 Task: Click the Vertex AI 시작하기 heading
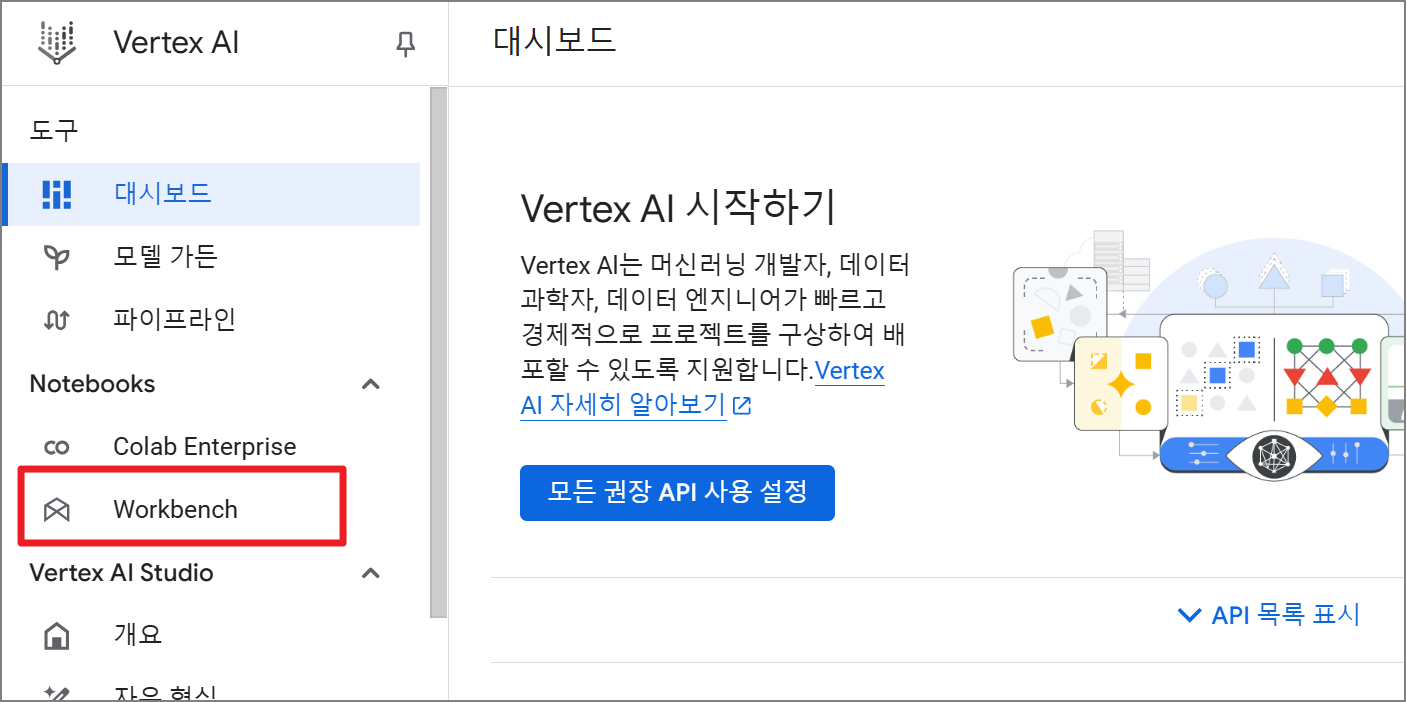pyautogui.click(x=678, y=209)
